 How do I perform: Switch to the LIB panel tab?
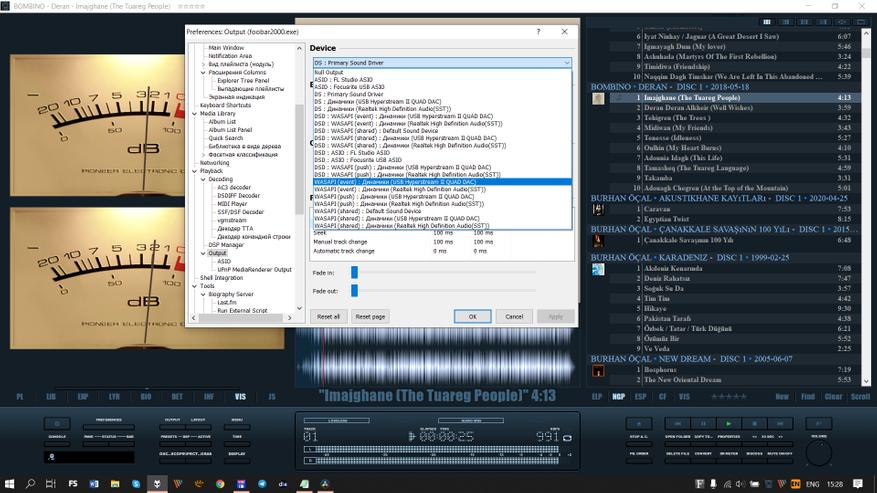51,396
